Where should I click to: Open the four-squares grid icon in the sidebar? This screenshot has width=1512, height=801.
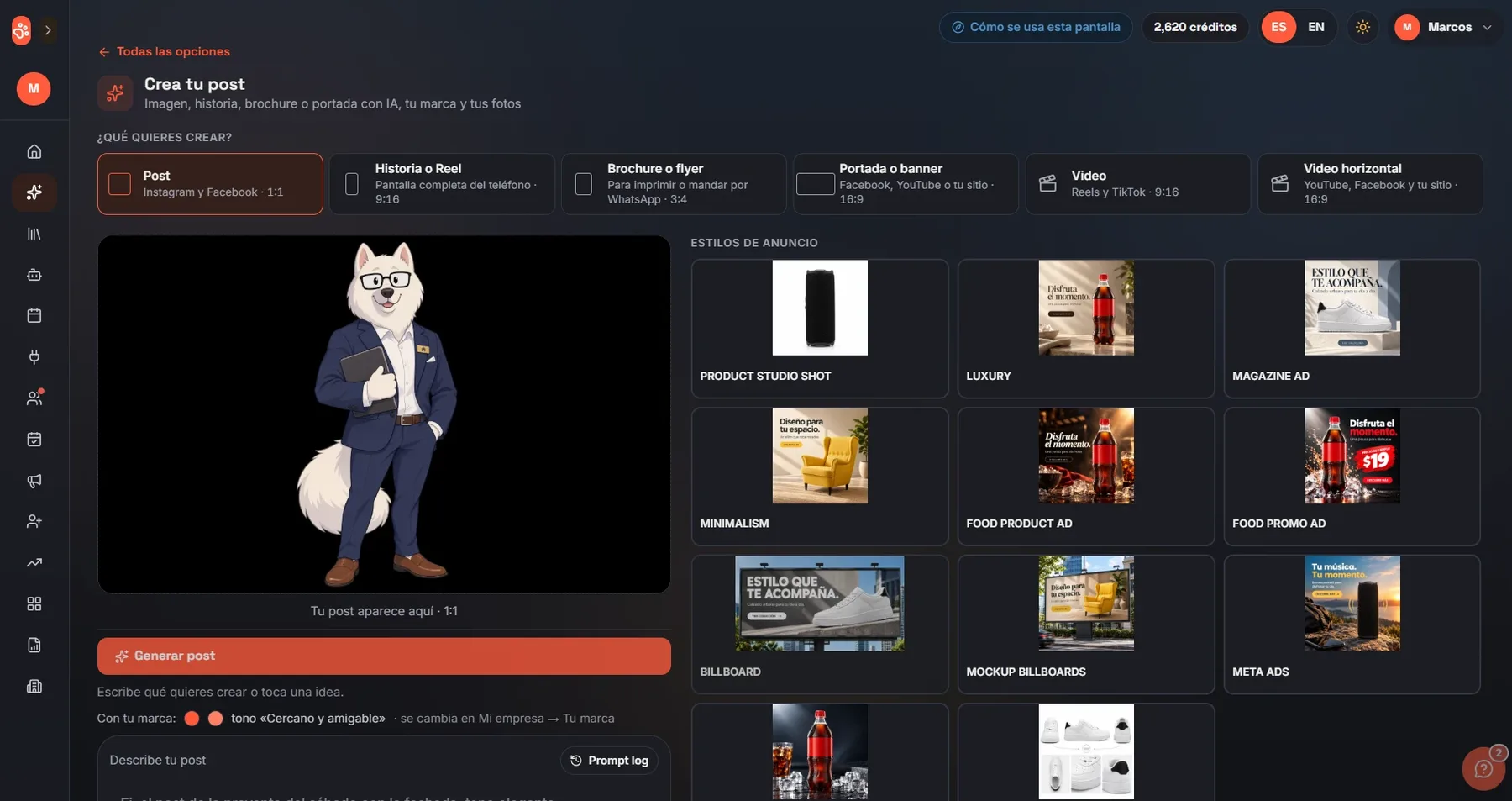click(34, 604)
